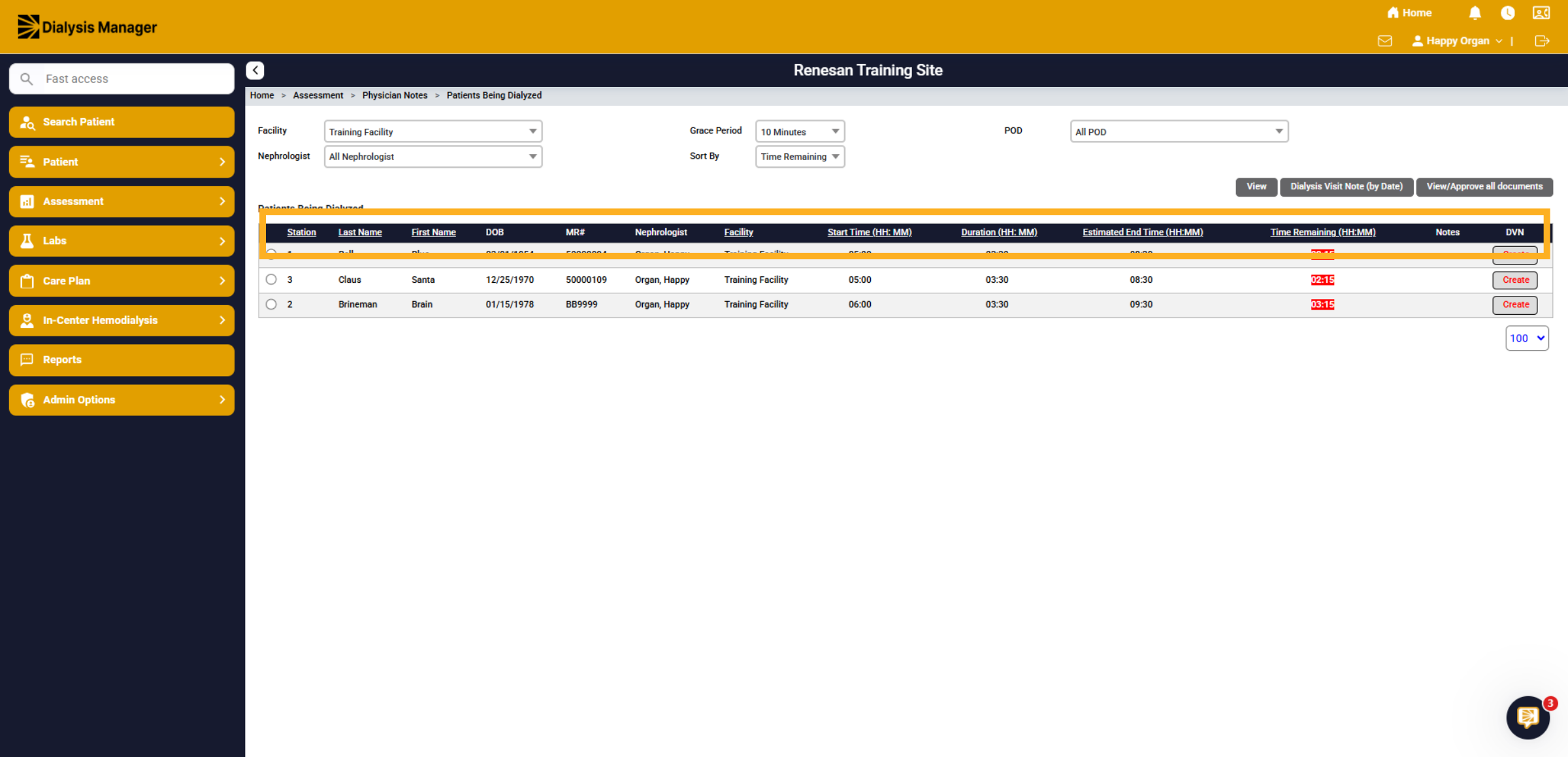
Task: Open the mail envelope icon
Action: (x=1384, y=41)
